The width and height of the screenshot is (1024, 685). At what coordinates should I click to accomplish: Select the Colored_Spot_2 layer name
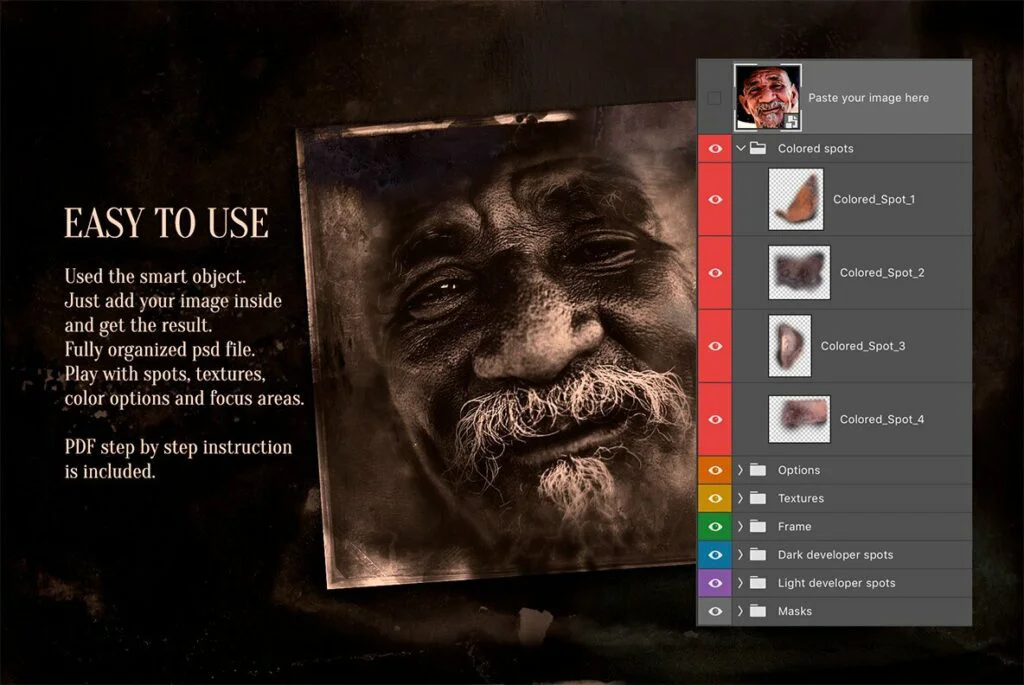coord(881,273)
